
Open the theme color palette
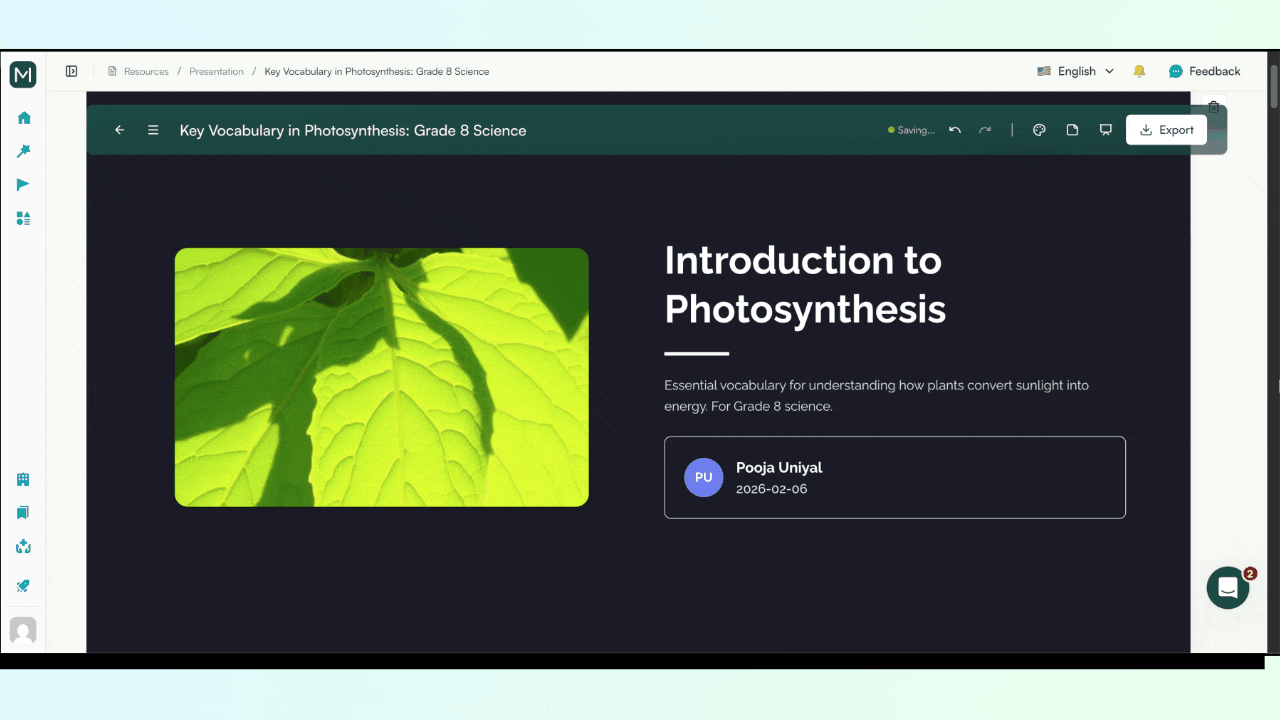[x=1039, y=129]
